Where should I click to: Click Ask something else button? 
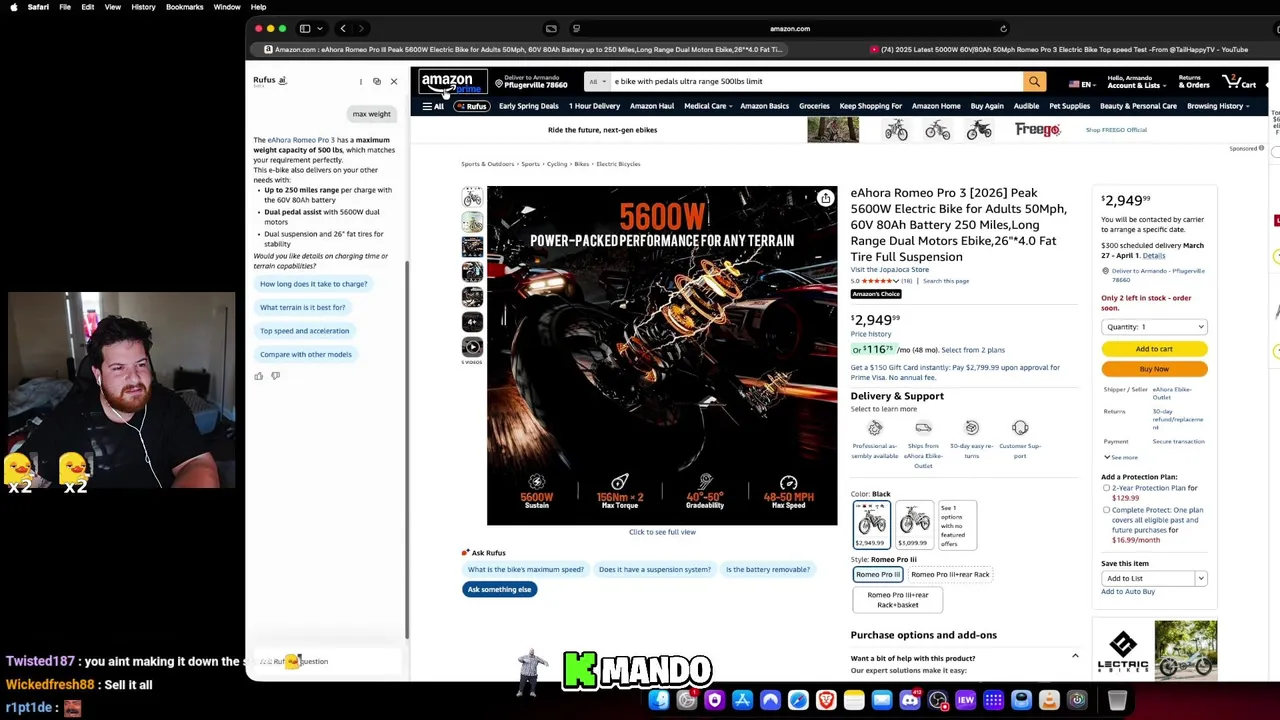click(x=500, y=589)
